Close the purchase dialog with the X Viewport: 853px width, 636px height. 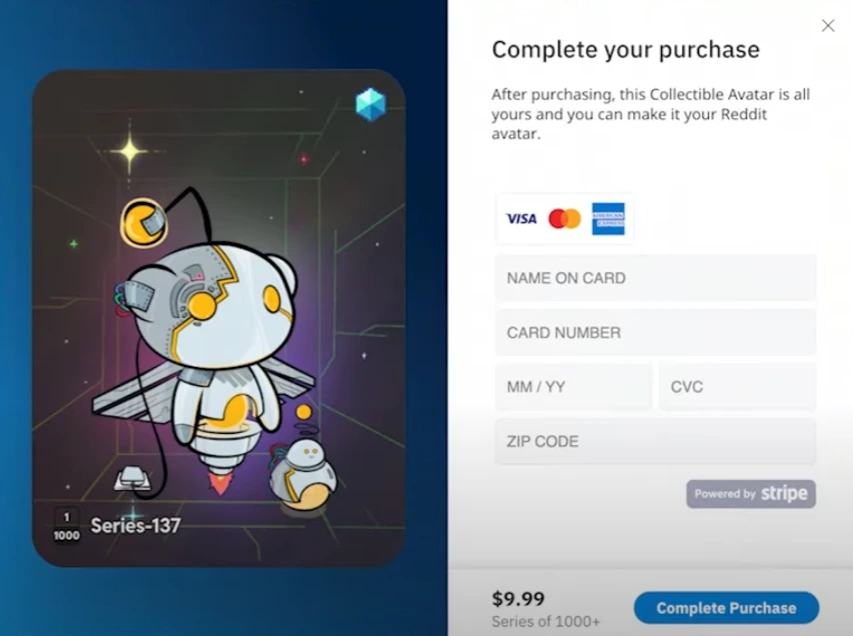[827, 26]
